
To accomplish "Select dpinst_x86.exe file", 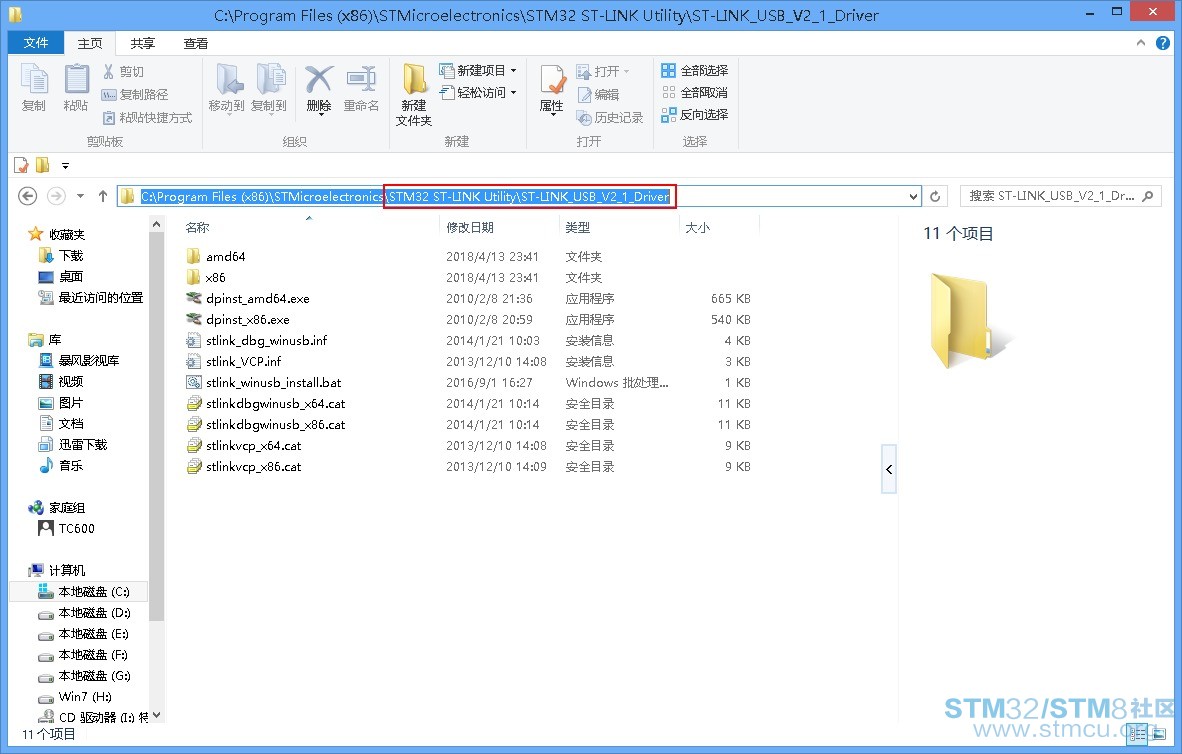I will tap(248, 320).
